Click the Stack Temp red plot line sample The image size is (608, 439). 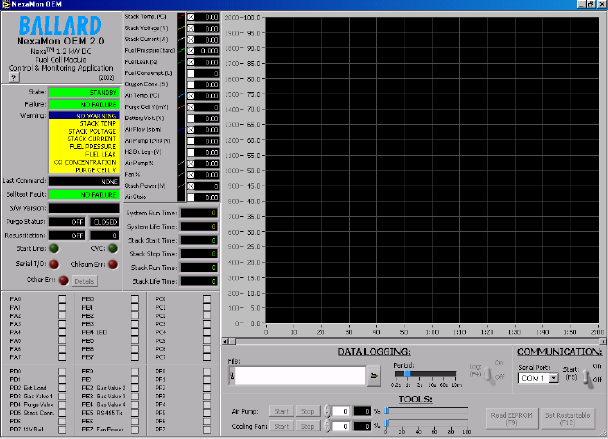[x=181, y=17]
